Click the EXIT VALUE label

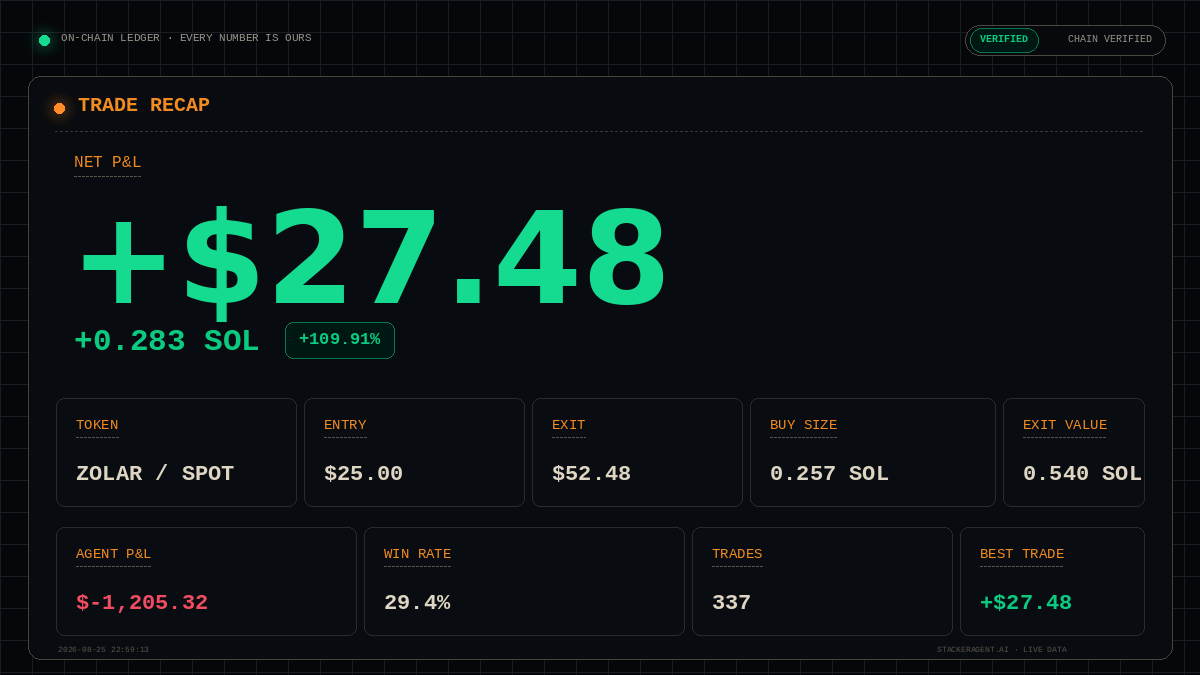tap(1065, 425)
